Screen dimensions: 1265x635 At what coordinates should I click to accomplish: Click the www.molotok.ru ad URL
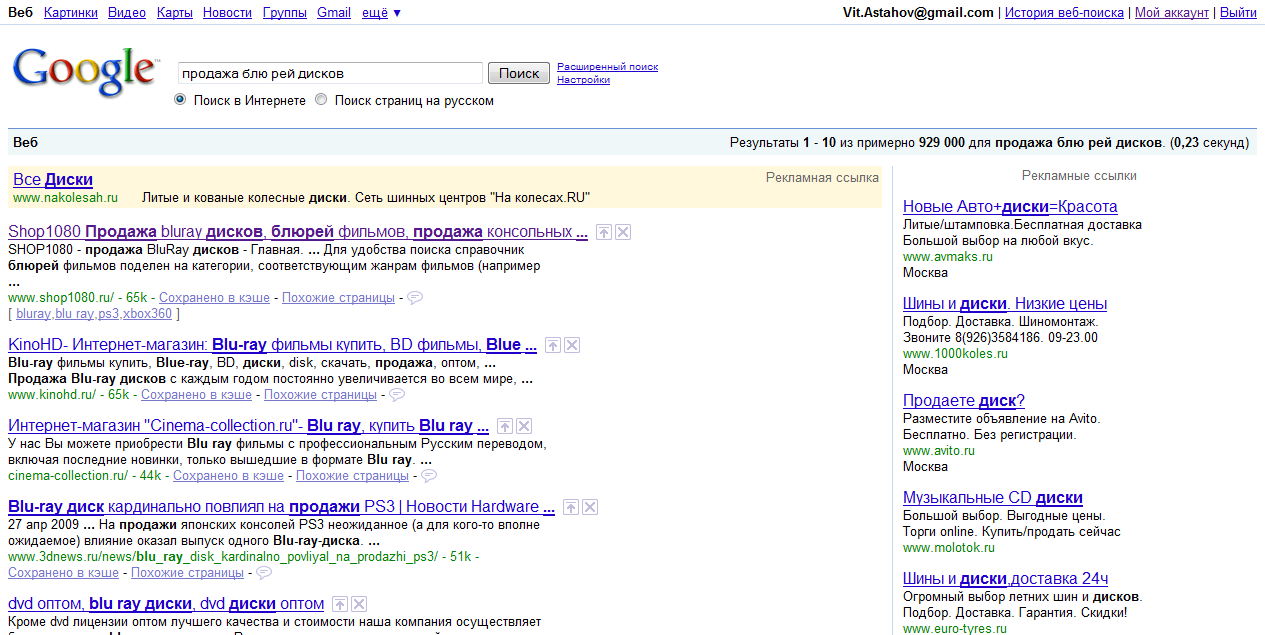point(949,548)
